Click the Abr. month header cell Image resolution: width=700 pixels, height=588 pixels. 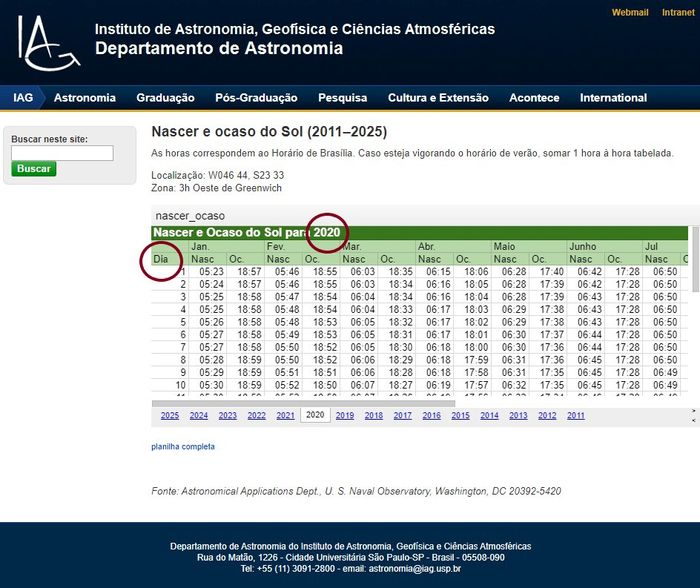click(x=454, y=246)
